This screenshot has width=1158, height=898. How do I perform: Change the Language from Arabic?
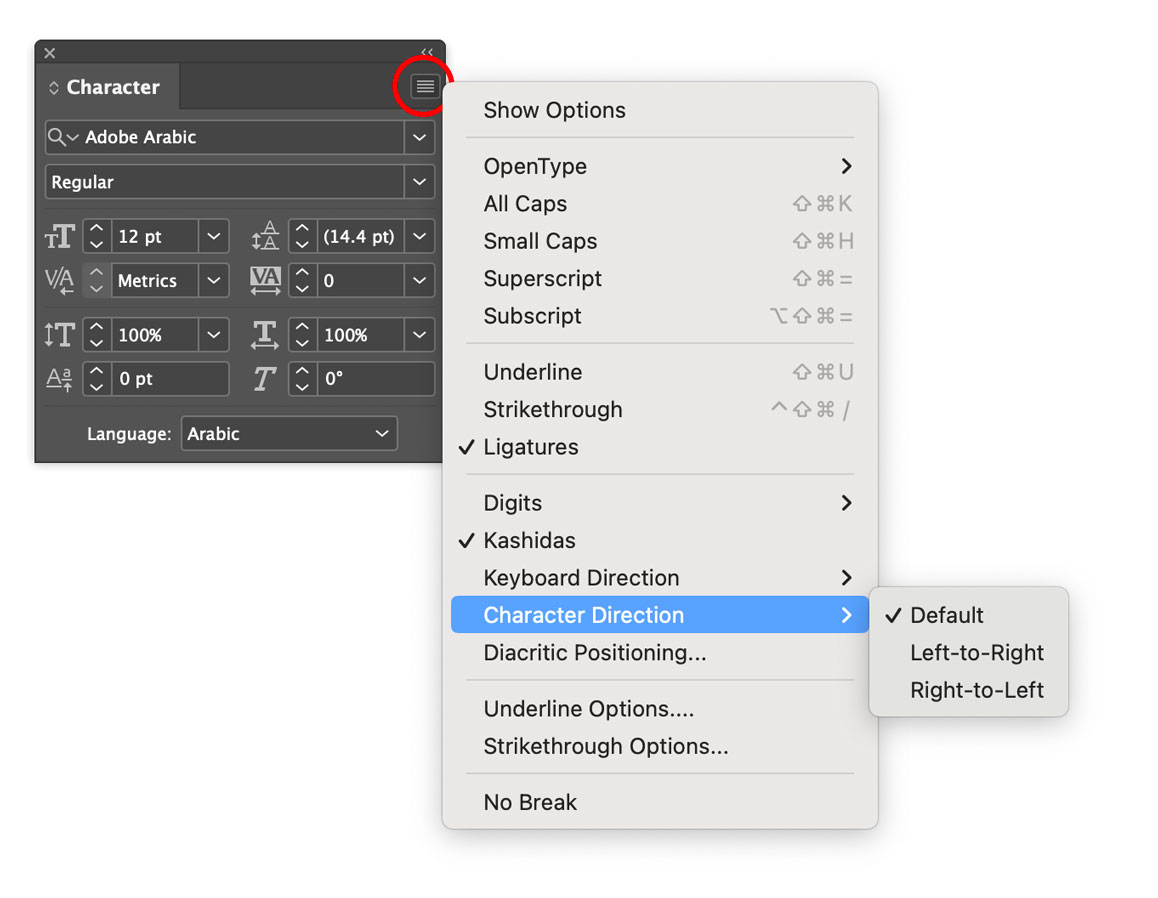289,433
